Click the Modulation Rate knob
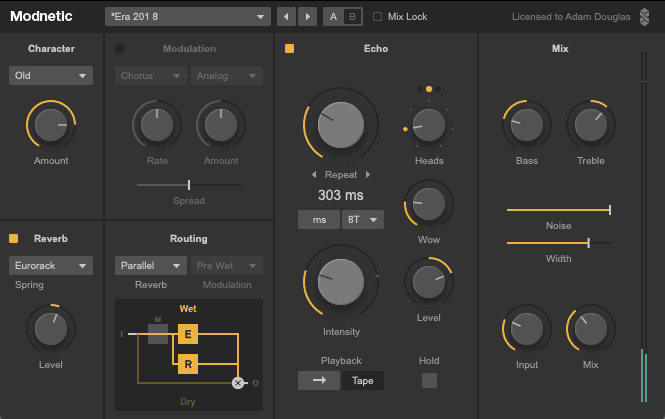The width and height of the screenshot is (665, 419). (157, 125)
